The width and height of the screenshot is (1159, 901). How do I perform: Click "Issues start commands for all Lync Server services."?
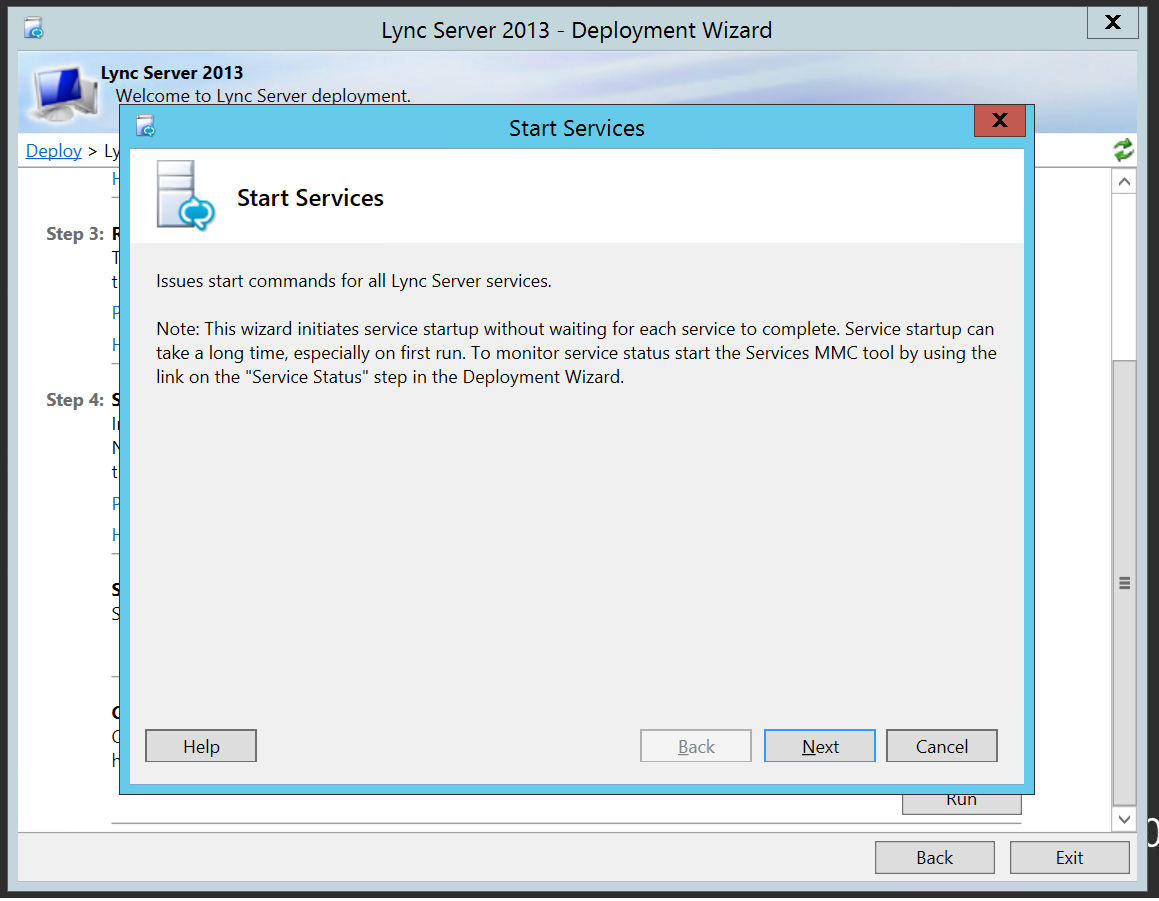coord(354,281)
